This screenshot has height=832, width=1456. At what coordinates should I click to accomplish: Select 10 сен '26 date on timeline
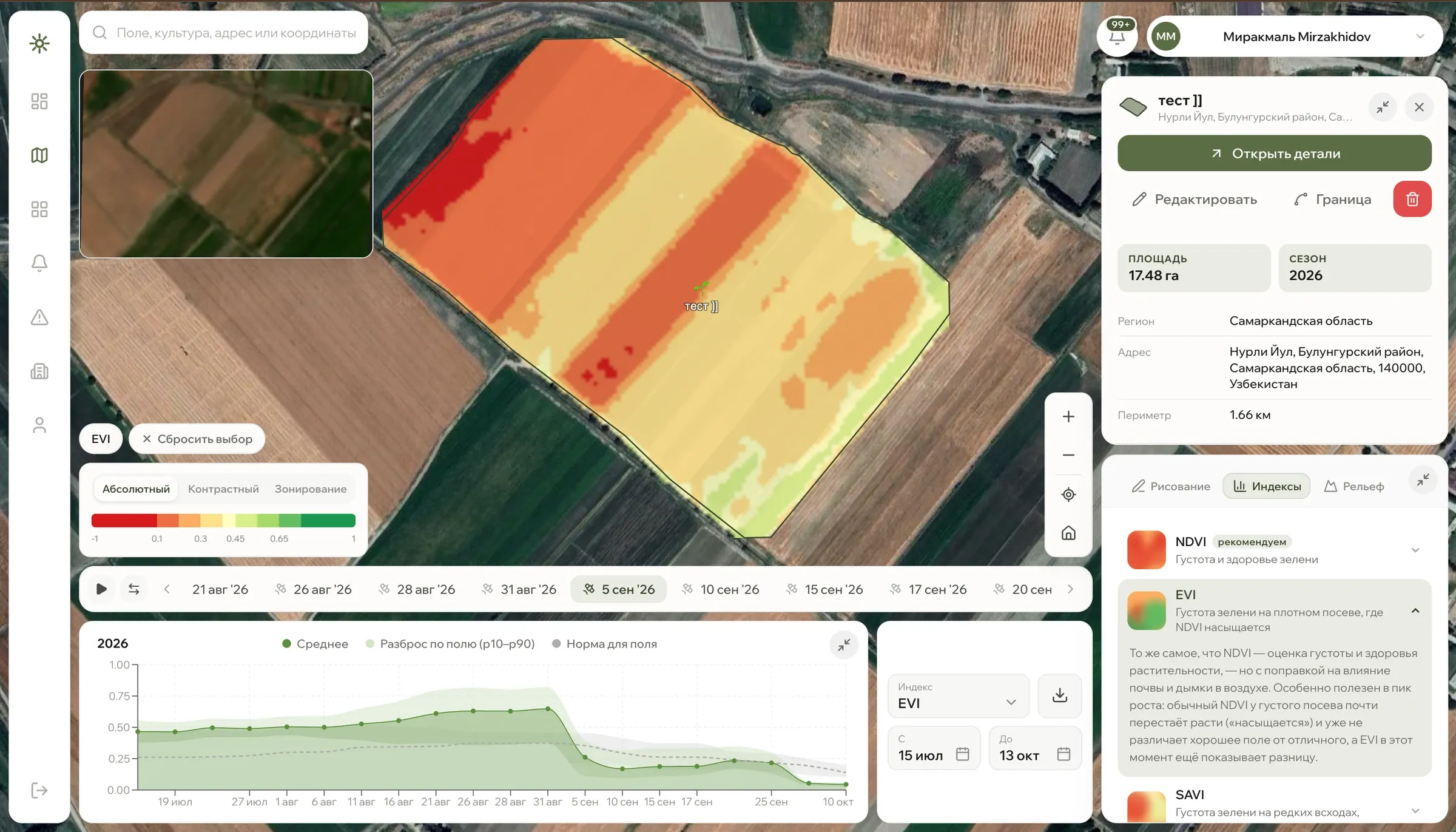(x=721, y=589)
